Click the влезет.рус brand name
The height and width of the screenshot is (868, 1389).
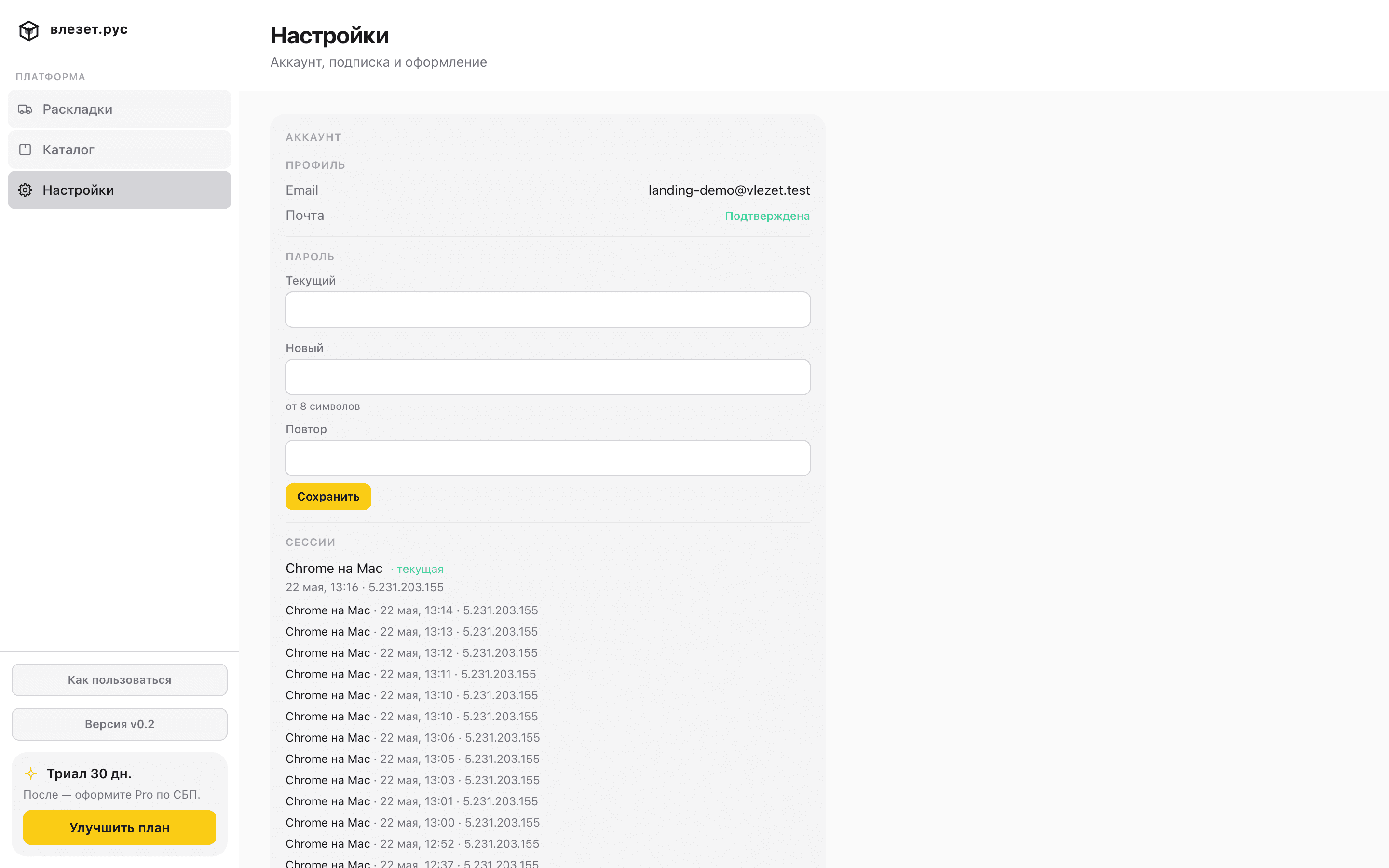(89, 29)
